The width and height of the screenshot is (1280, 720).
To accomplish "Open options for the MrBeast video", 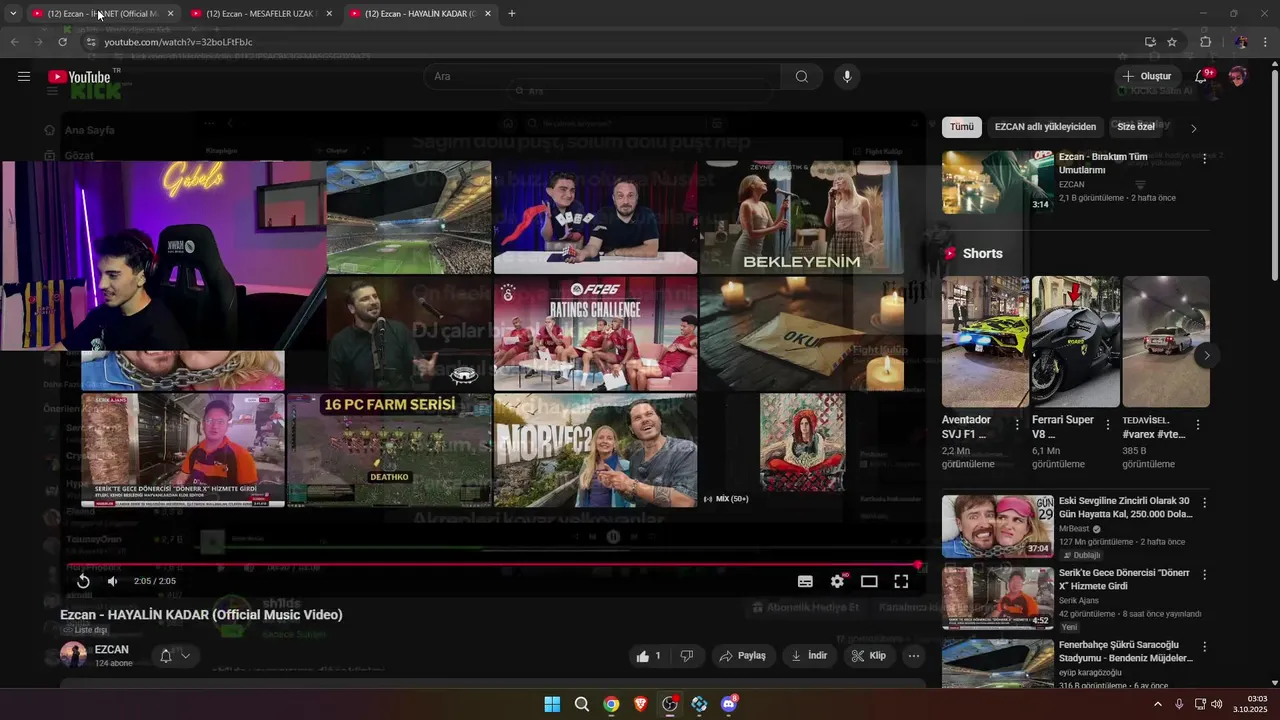I will (1204, 503).
